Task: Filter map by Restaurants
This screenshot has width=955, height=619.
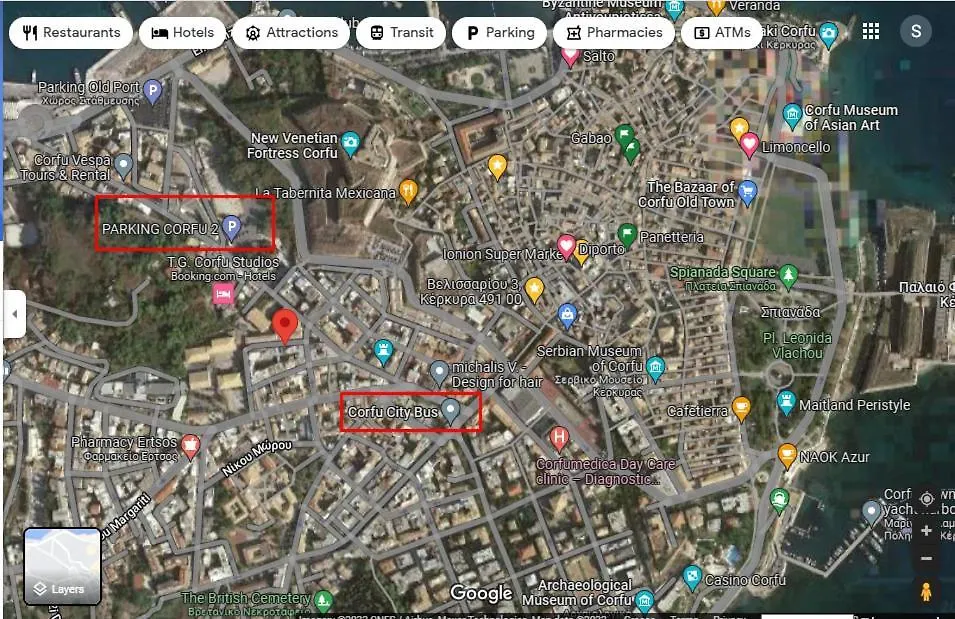Action: 71,32
